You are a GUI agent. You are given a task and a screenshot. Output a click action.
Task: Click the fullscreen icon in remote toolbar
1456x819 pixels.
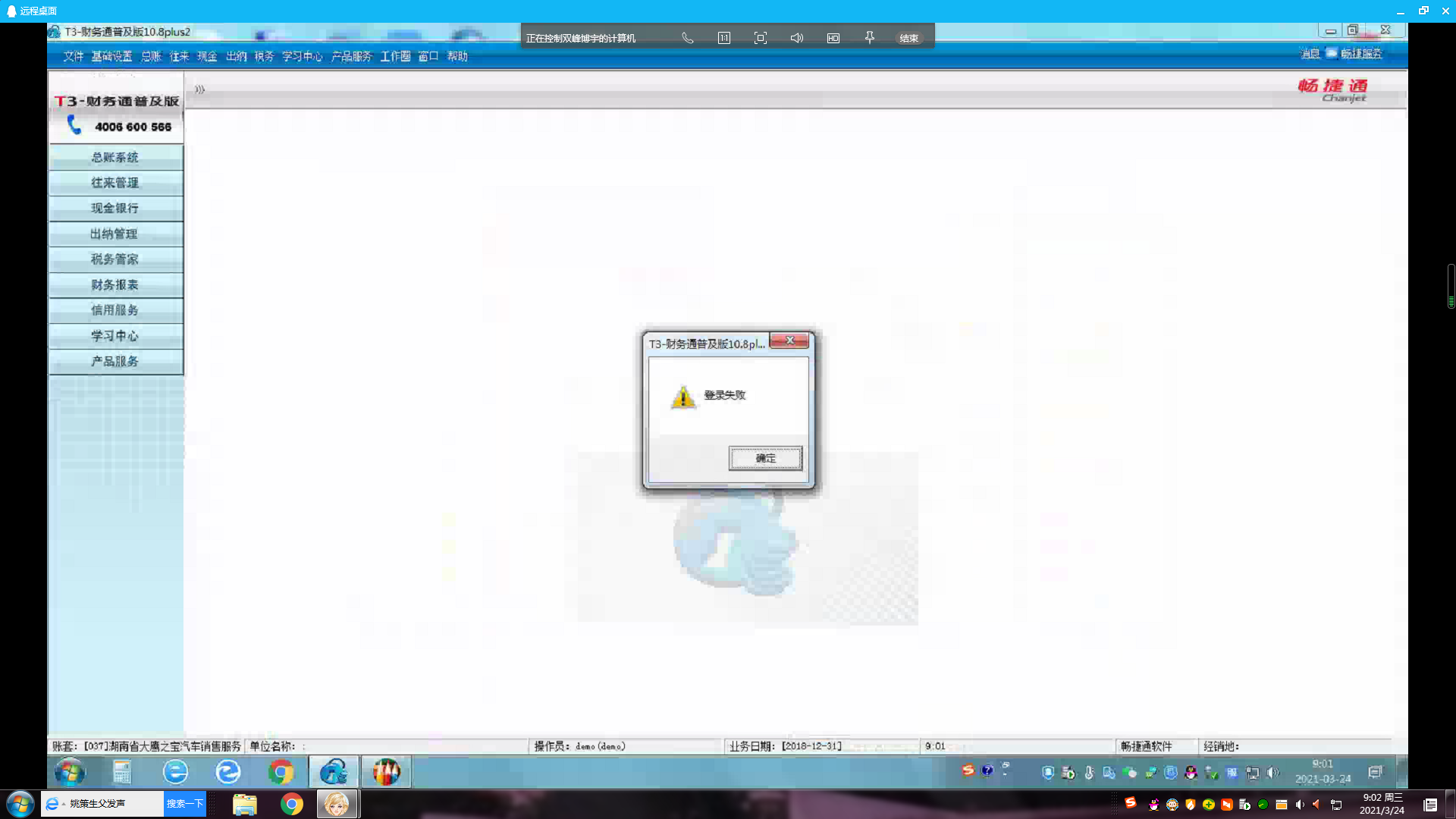pyautogui.click(x=761, y=38)
